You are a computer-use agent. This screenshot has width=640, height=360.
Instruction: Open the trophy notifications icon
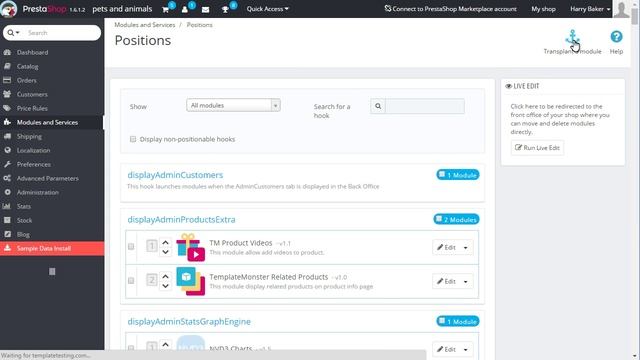click(225, 9)
